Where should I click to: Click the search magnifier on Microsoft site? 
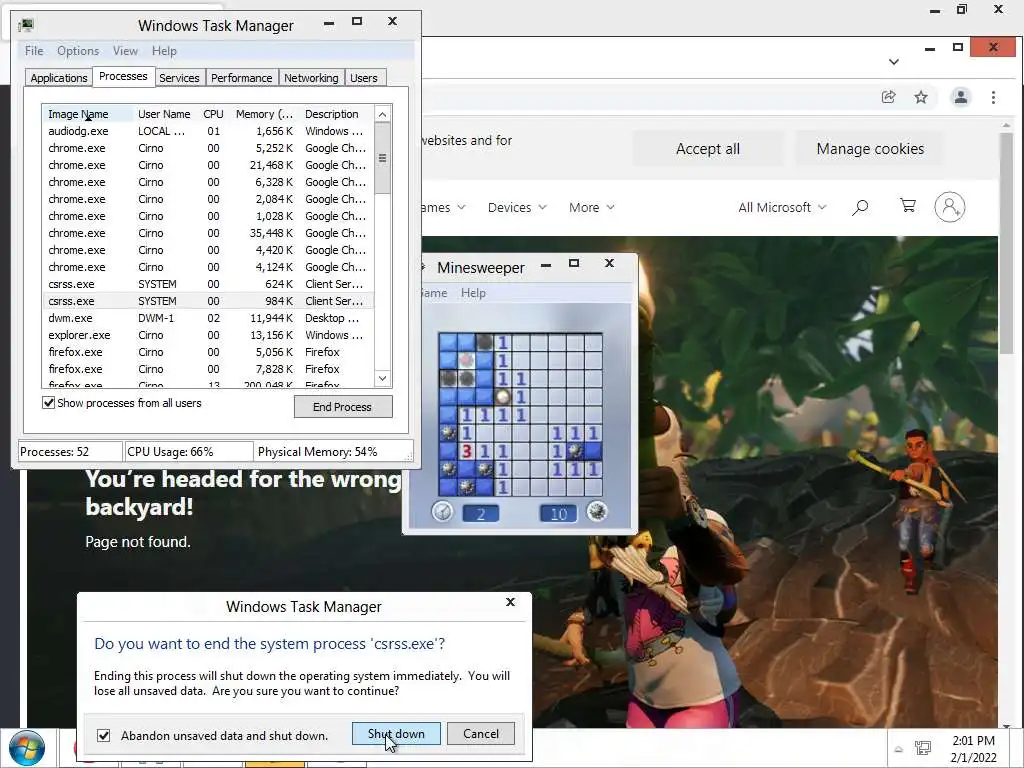860,208
